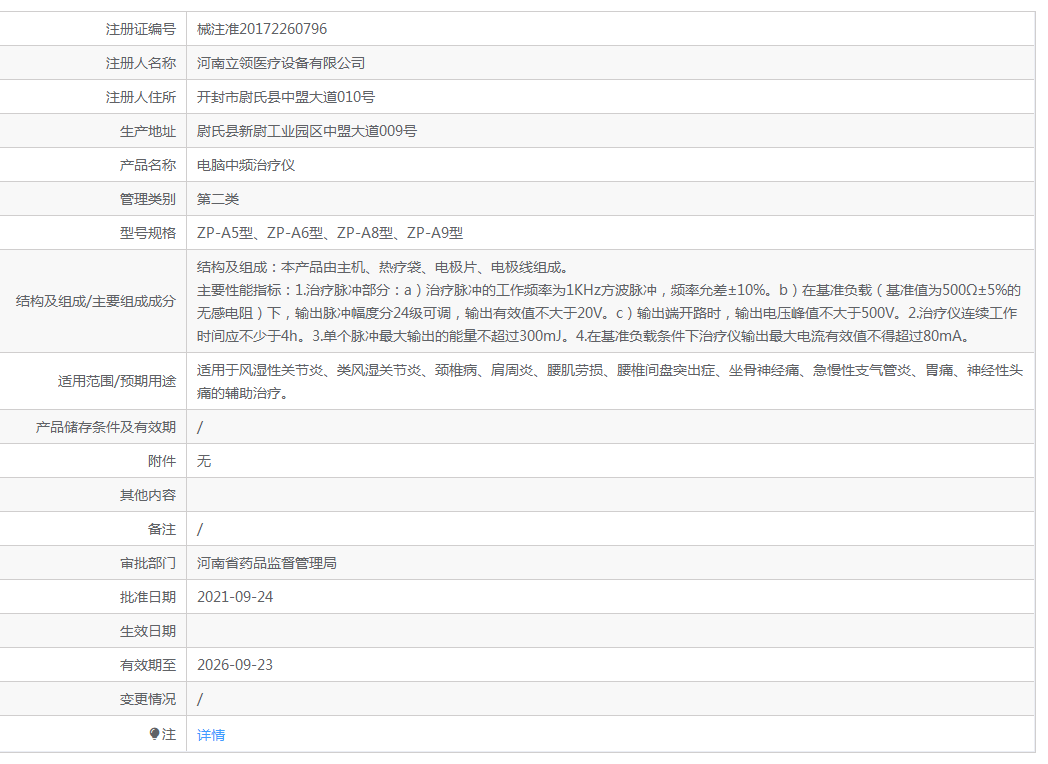Click the 批准日期 label
This screenshot has height=764, width=1048.
pos(148,597)
